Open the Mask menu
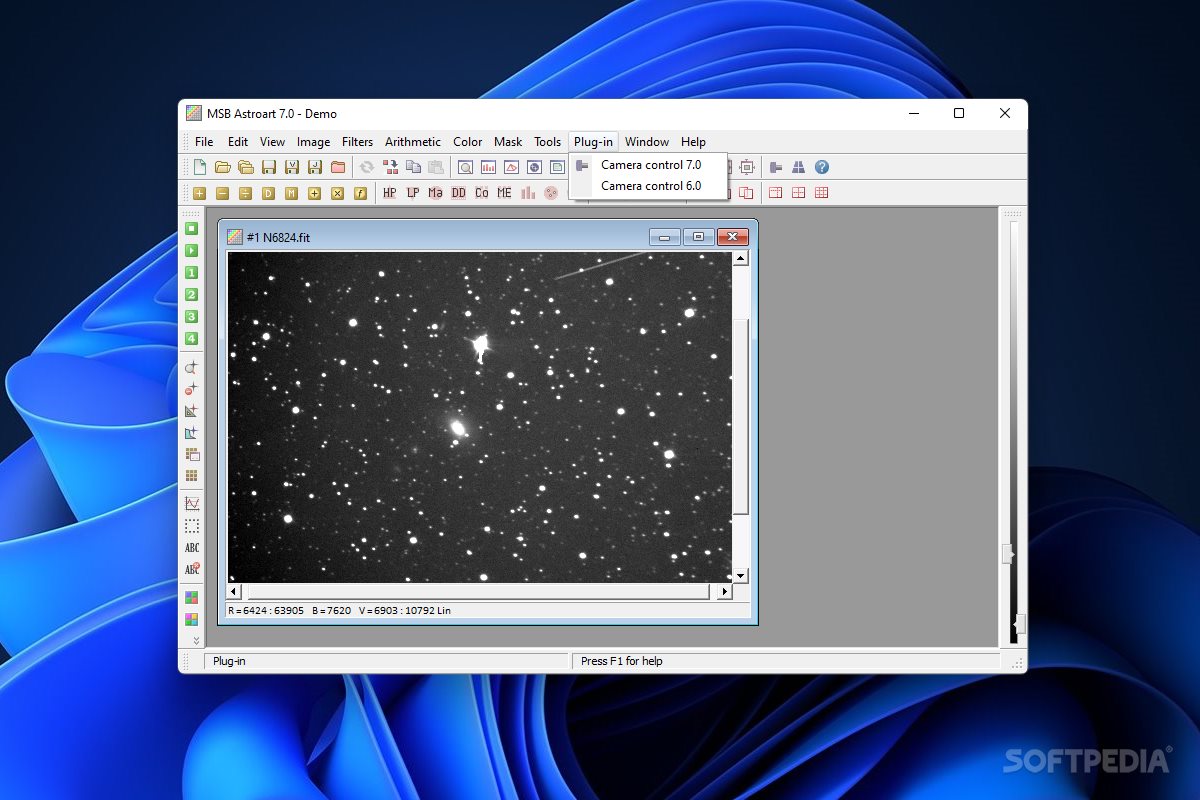 coord(508,142)
